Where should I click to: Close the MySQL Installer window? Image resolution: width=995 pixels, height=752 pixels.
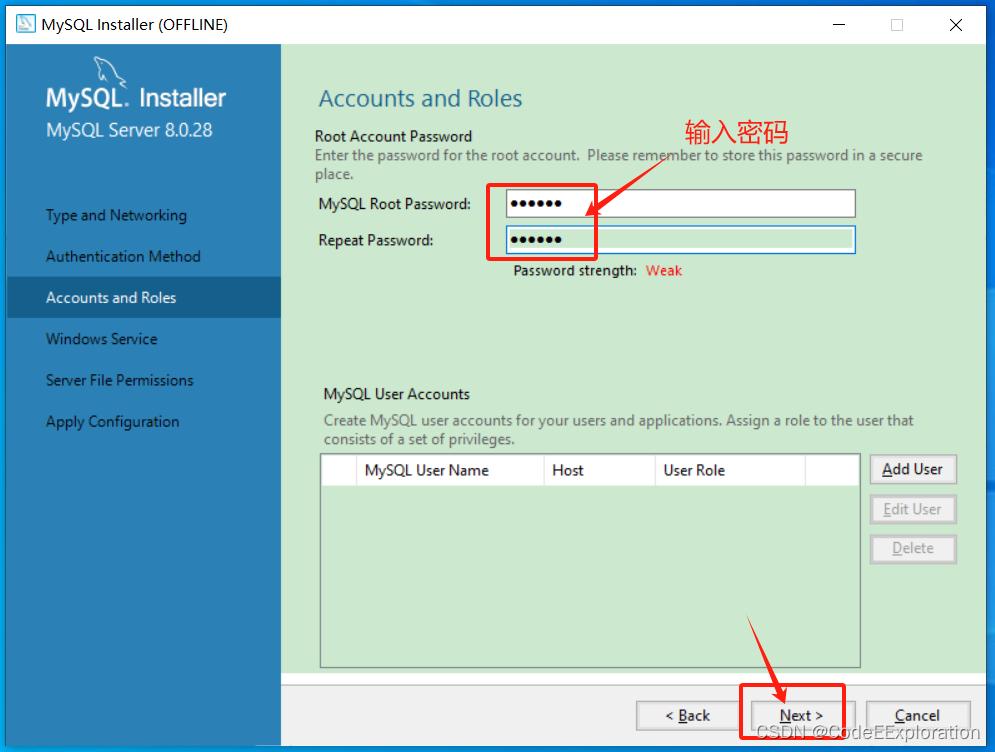956,25
